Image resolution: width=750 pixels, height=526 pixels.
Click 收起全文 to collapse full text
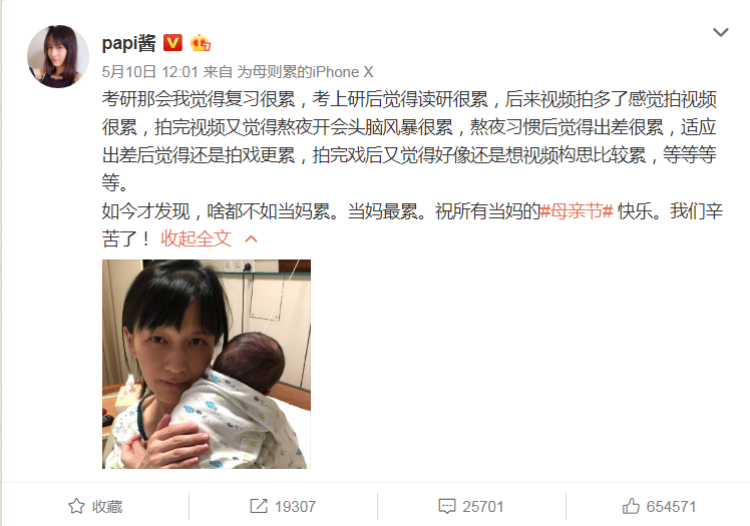tap(196, 239)
